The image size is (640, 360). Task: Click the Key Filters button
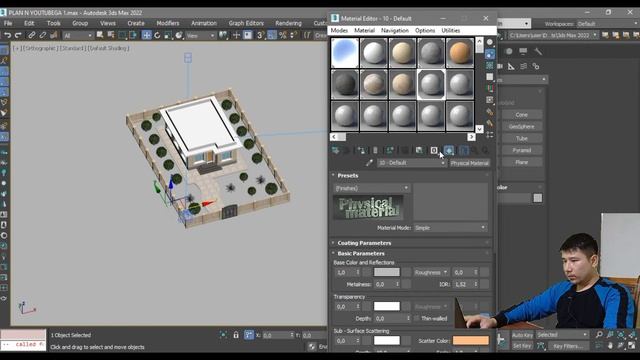tap(568, 346)
